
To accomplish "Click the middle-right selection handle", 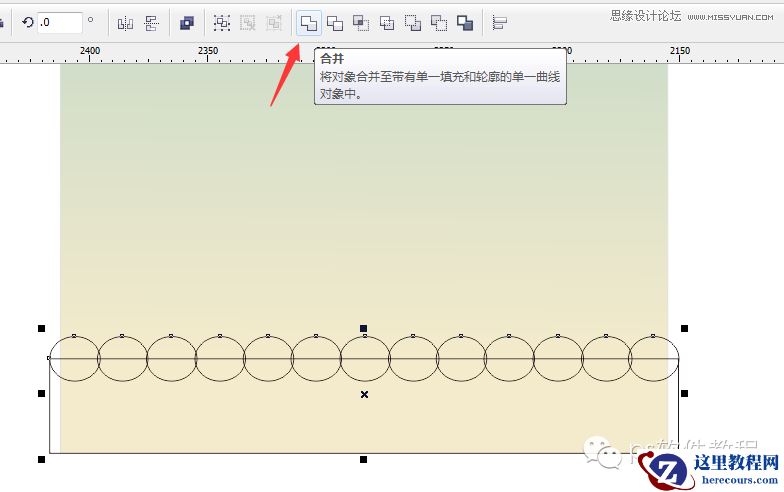I will (684, 394).
